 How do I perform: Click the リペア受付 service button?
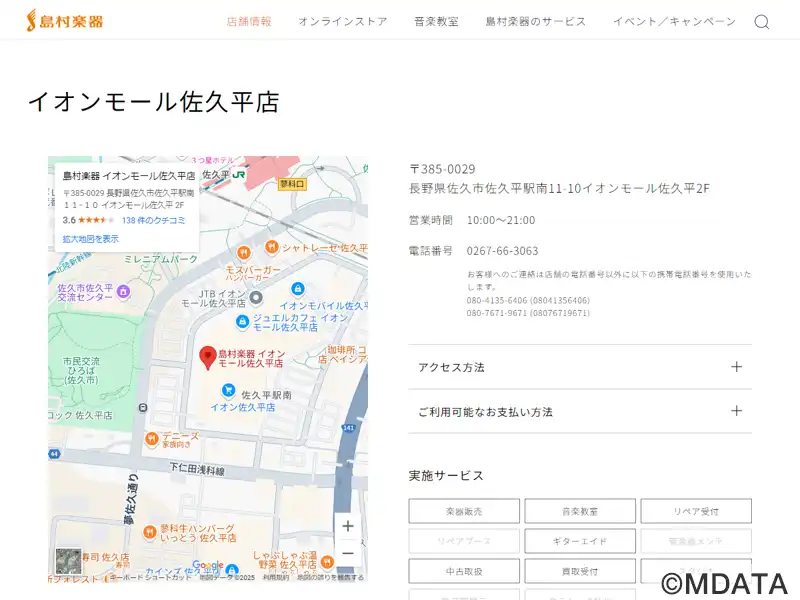pos(696,511)
